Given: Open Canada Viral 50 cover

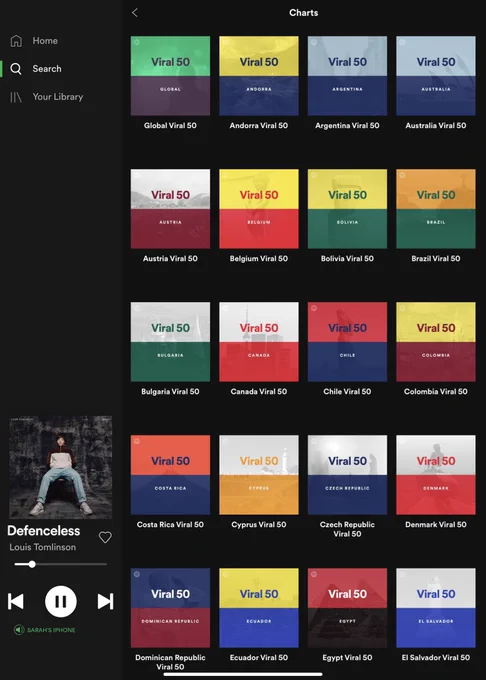Looking at the screenshot, I should [x=259, y=342].
